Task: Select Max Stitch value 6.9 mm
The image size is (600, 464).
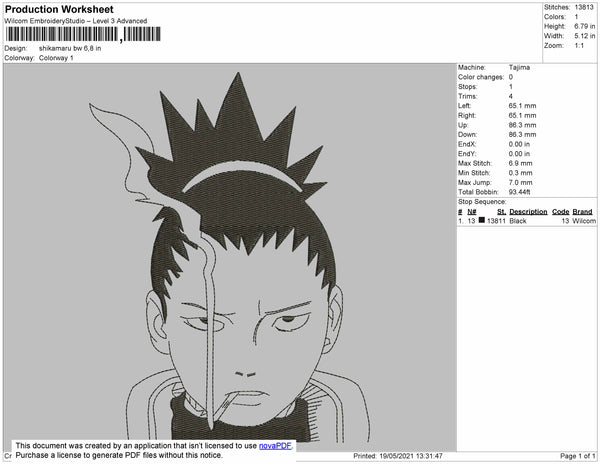Action: pyautogui.click(x=520, y=163)
